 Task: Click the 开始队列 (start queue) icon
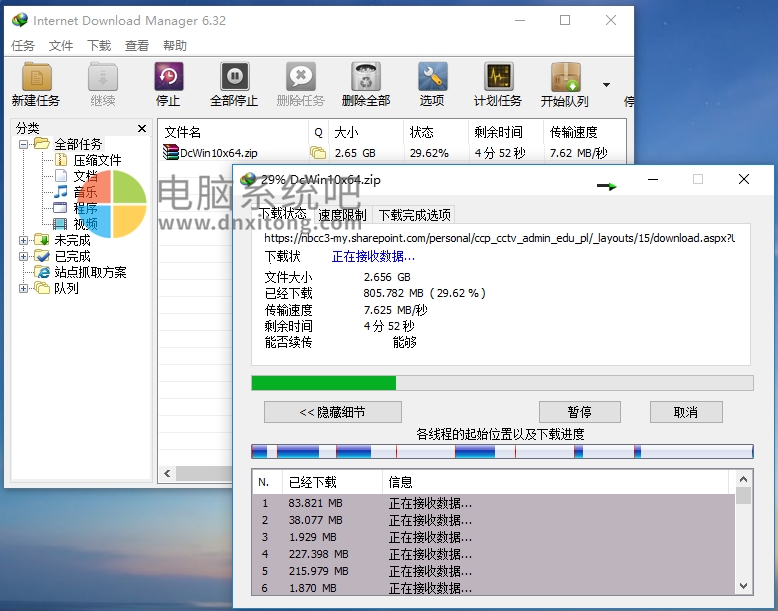pos(565,77)
